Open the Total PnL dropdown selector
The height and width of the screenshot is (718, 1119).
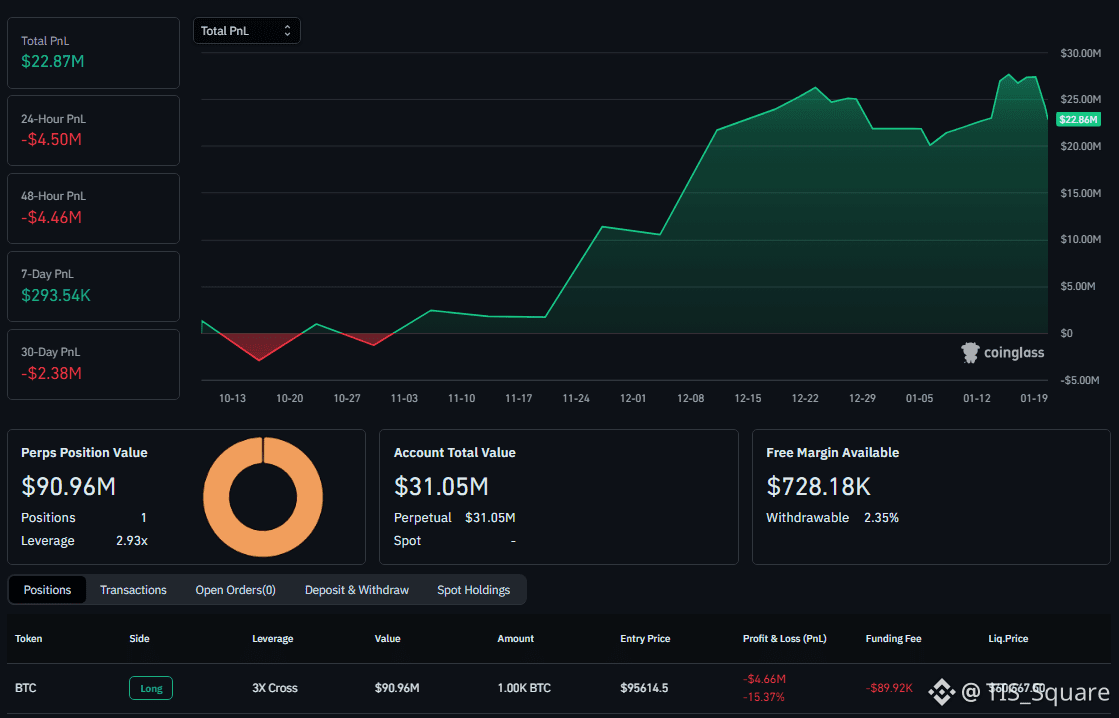246,31
